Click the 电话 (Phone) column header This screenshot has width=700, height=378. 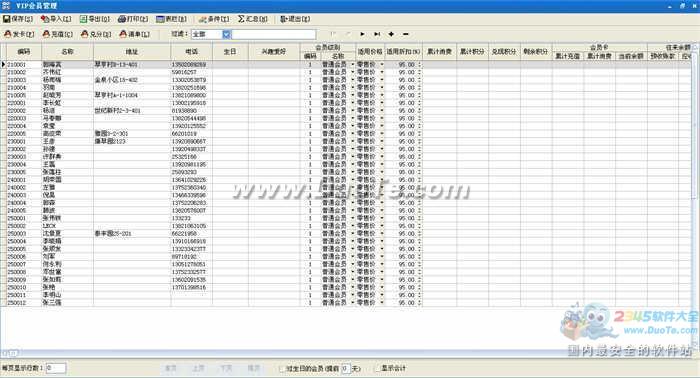pos(192,52)
